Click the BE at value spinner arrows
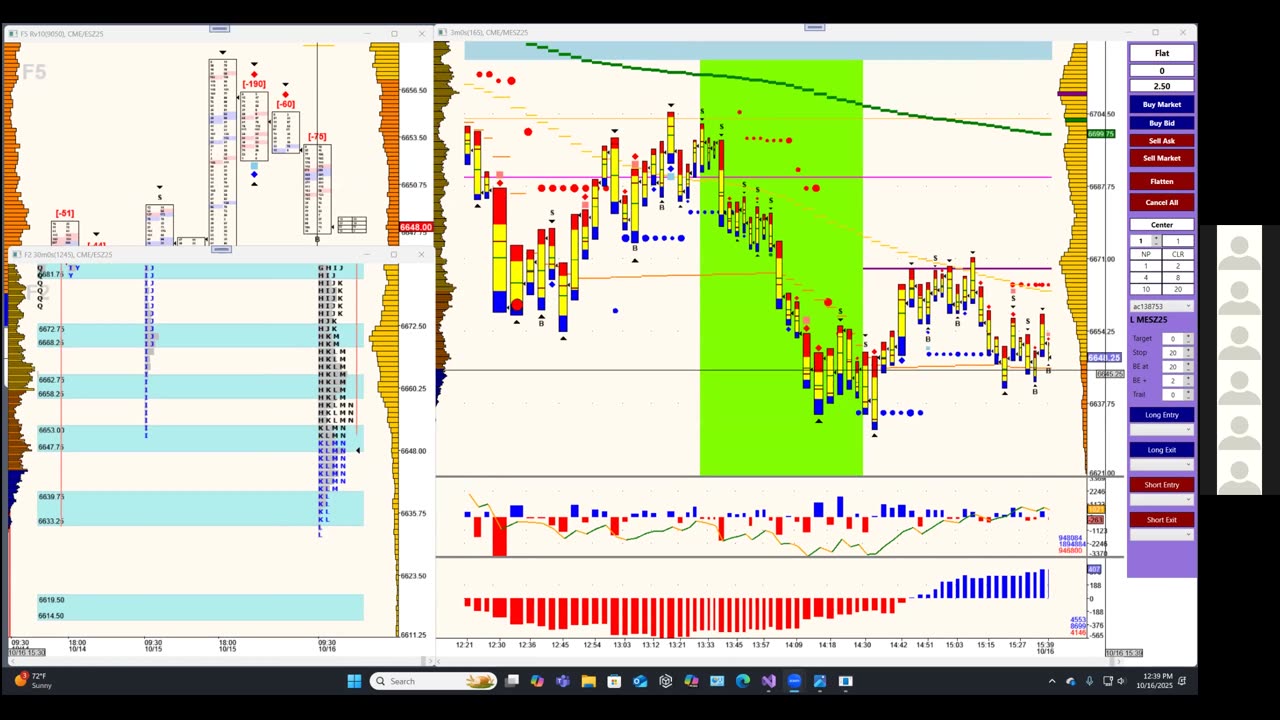The width and height of the screenshot is (1280, 720). (1188, 367)
